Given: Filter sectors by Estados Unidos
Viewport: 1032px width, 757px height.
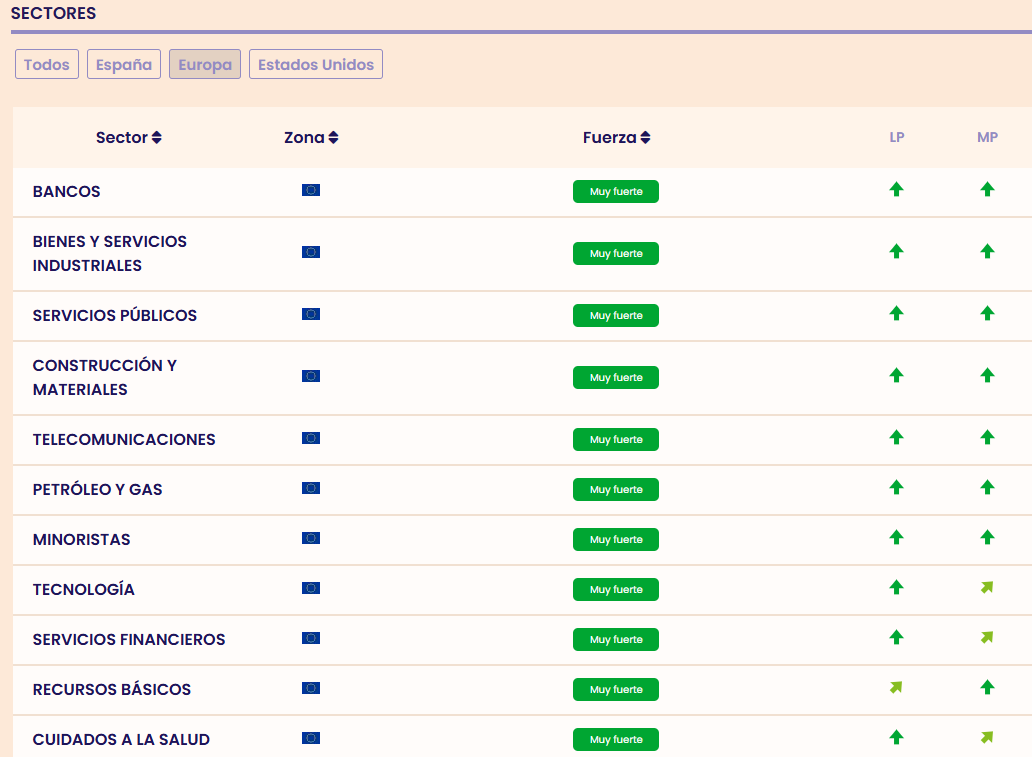Looking at the screenshot, I should [316, 65].
